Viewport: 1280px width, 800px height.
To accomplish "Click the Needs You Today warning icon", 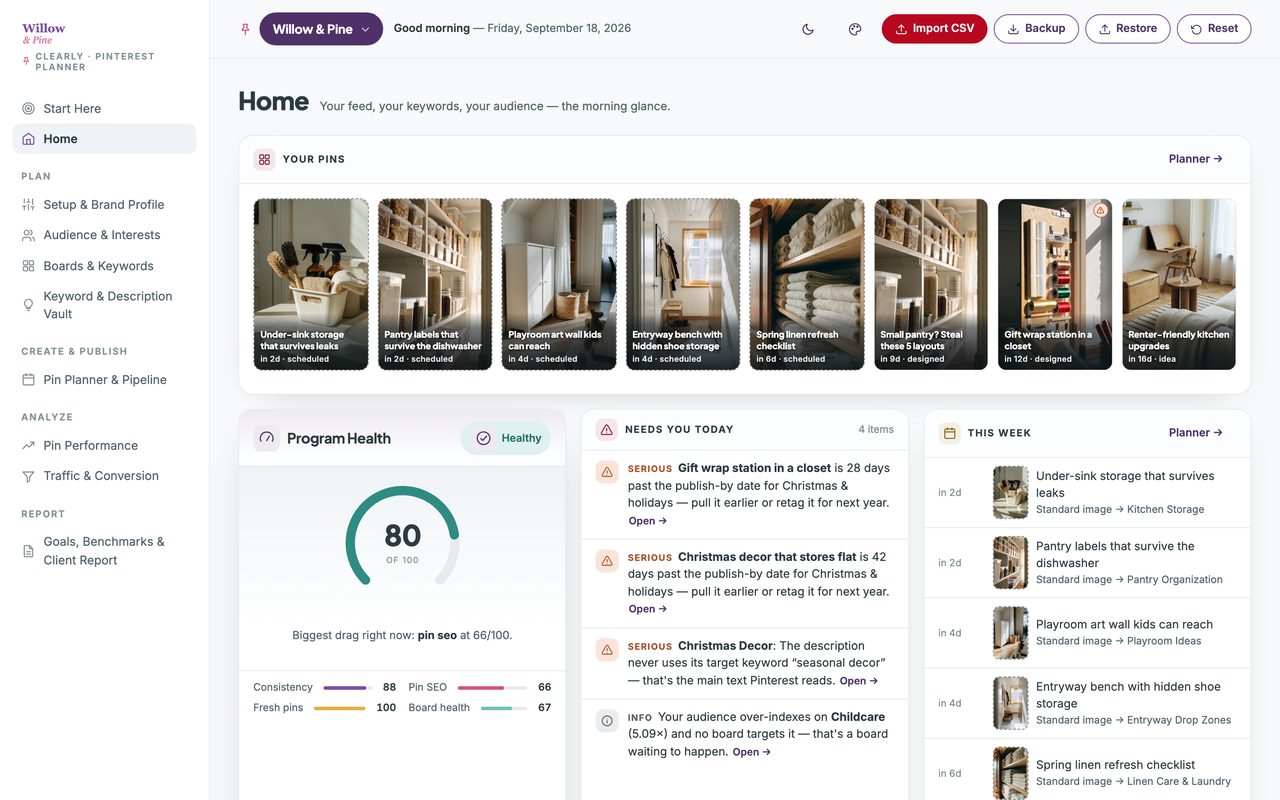I will pyautogui.click(x=606, y=429).
